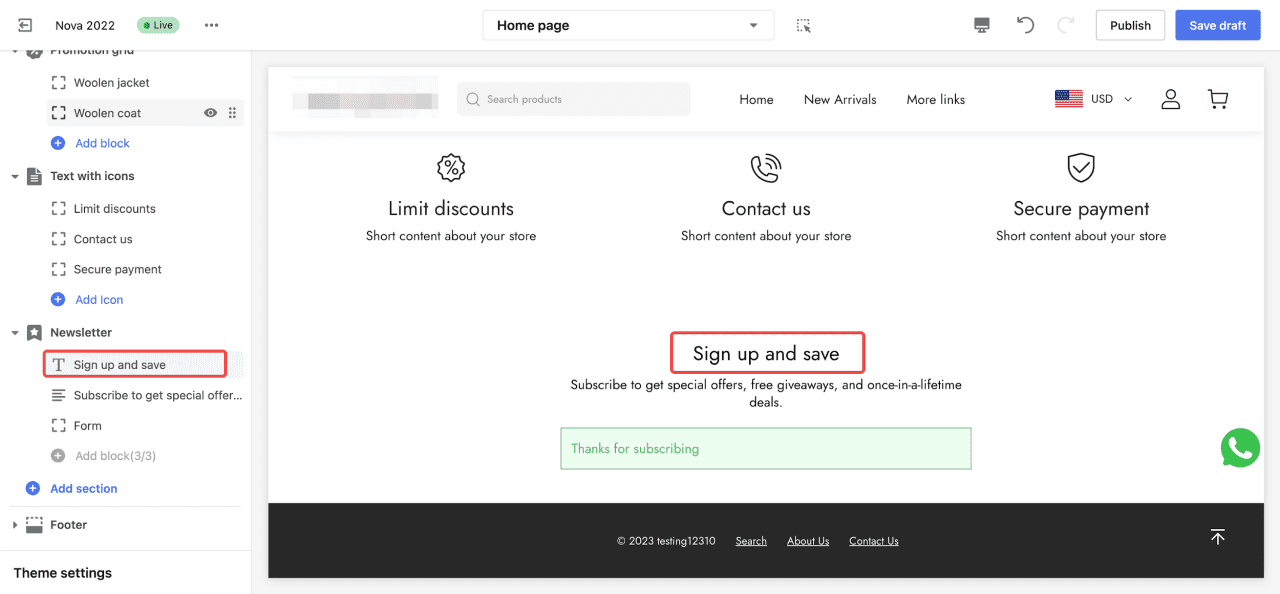The width and height of the screenshot is (1280, 594).
Task: Click the Contact Us footer link
Action: pyautogui.click(x=874, y=541)
